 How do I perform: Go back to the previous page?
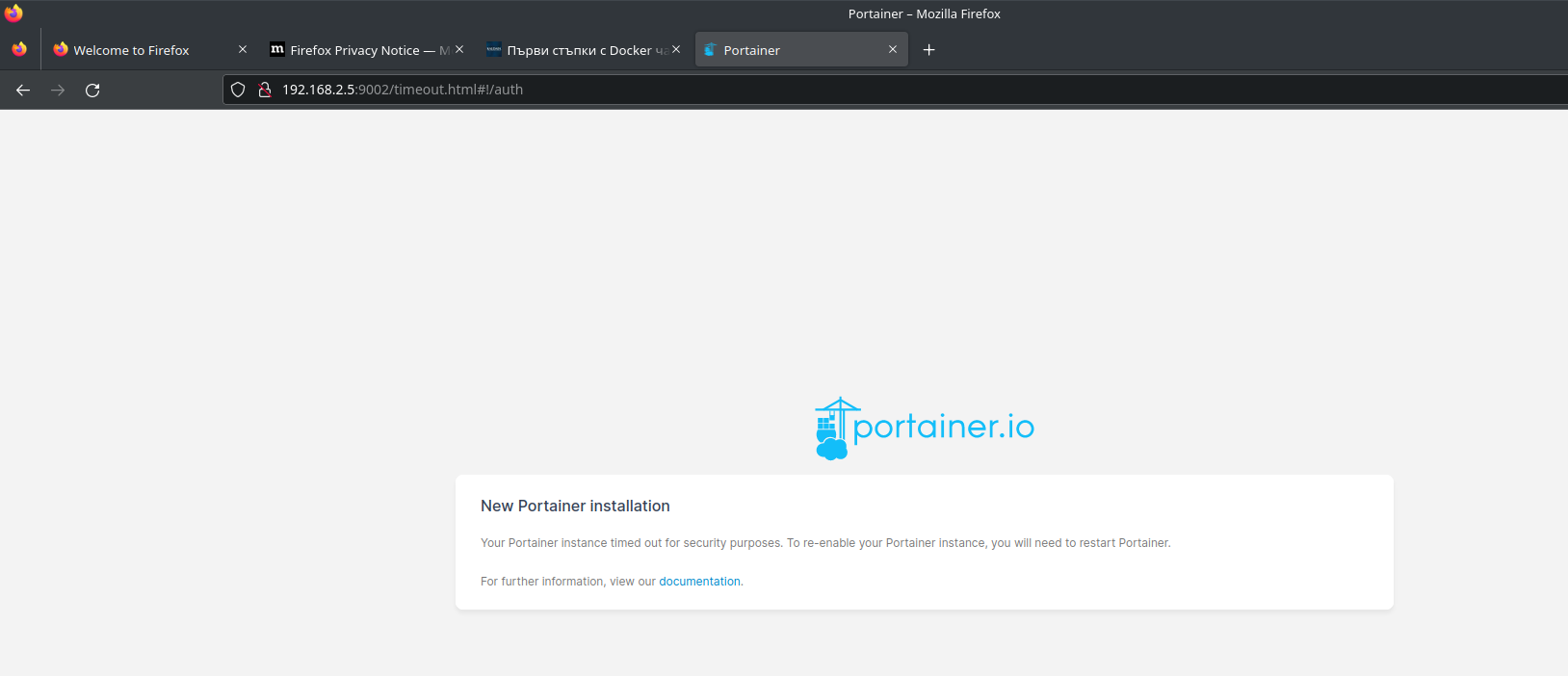coord(23,90)
